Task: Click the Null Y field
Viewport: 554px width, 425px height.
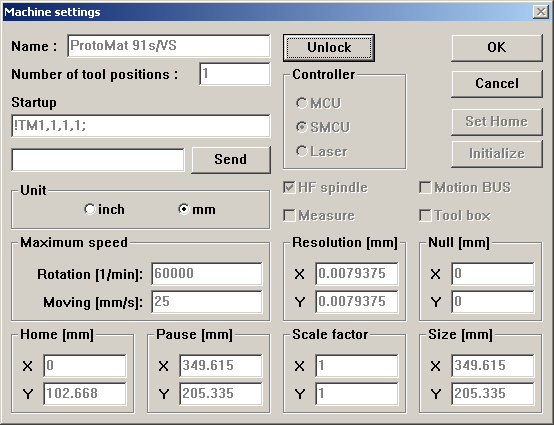Action: 493,302
